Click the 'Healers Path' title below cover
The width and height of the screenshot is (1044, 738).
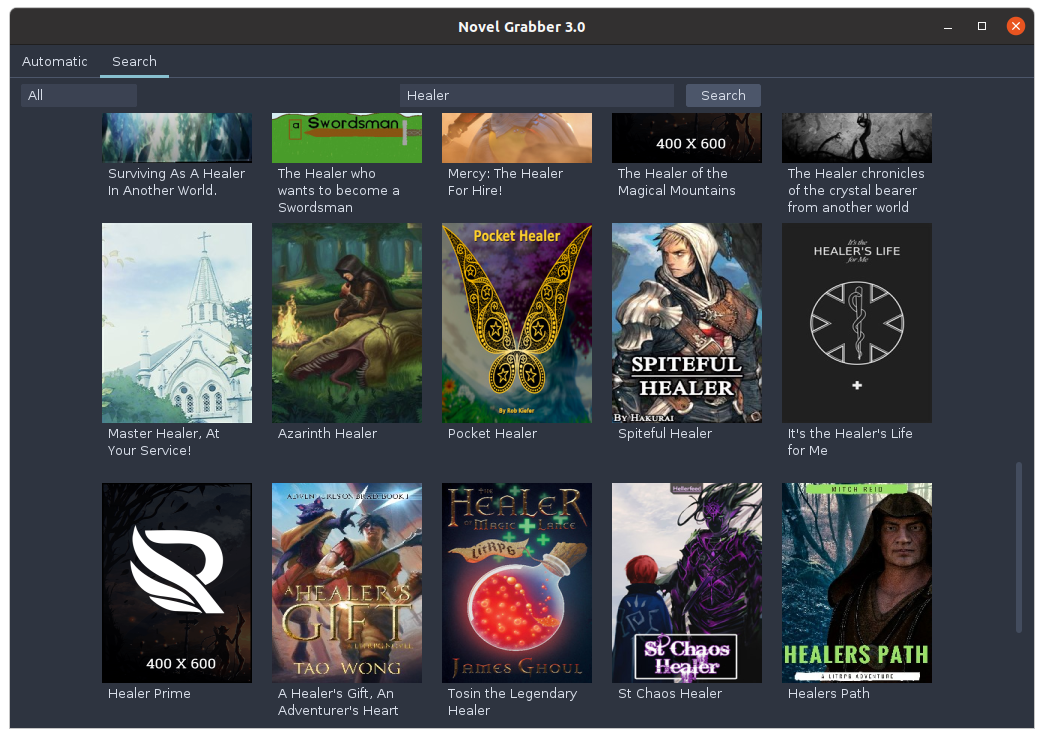point(829,693)
